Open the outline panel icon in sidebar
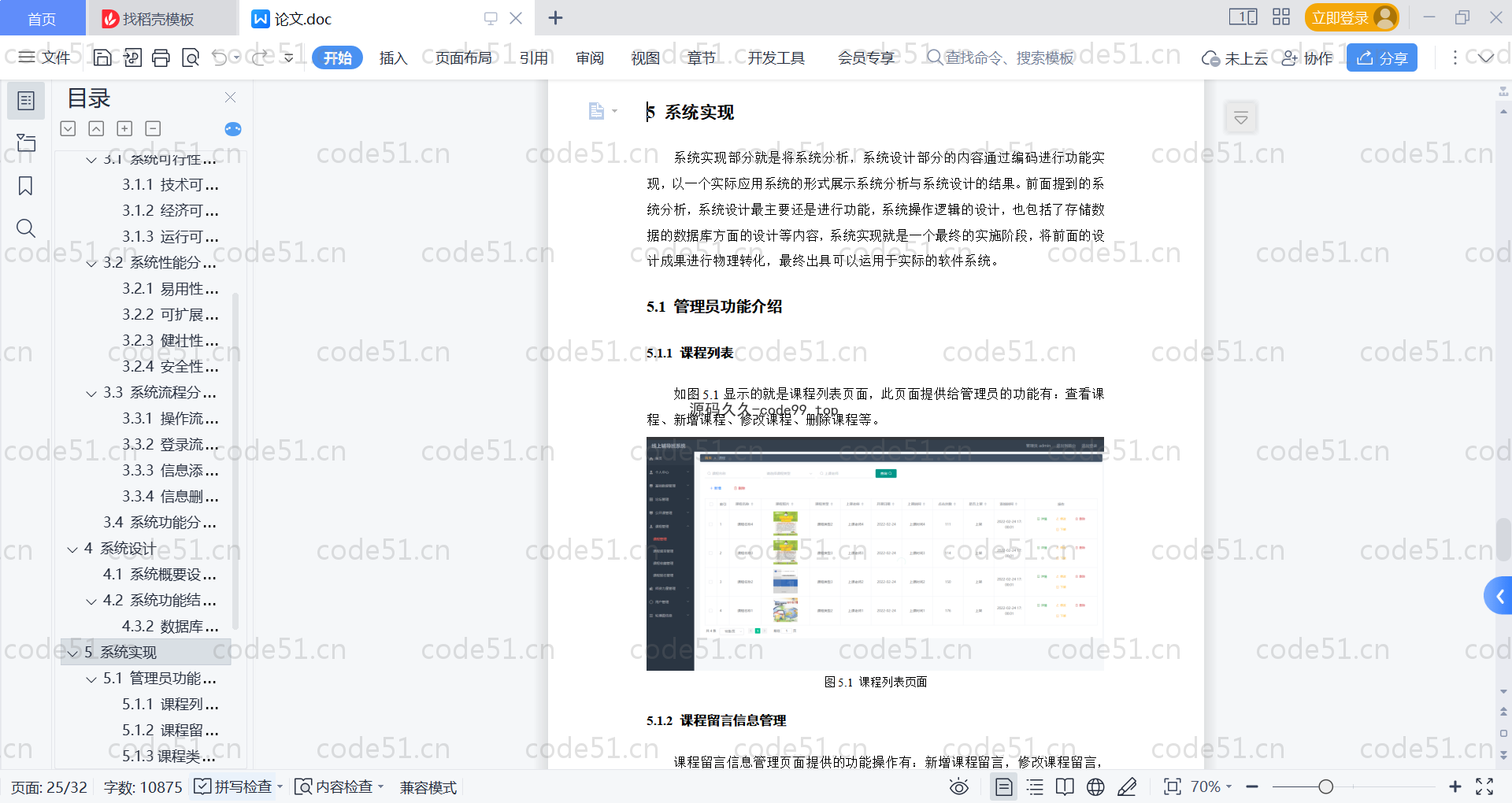Screen dimensions: 1512x803 coord(26,101)
